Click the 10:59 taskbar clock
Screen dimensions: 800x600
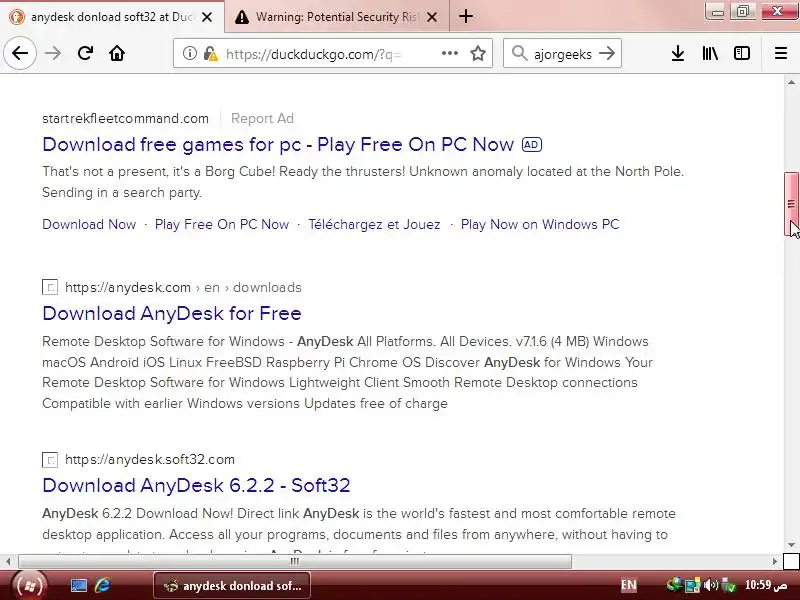click(765, 585)
